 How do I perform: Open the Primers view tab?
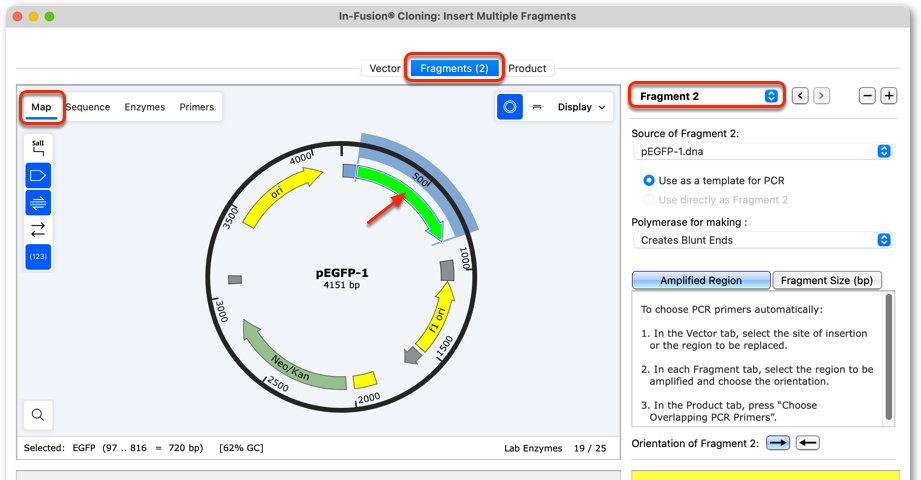click(x=197, y=107)
